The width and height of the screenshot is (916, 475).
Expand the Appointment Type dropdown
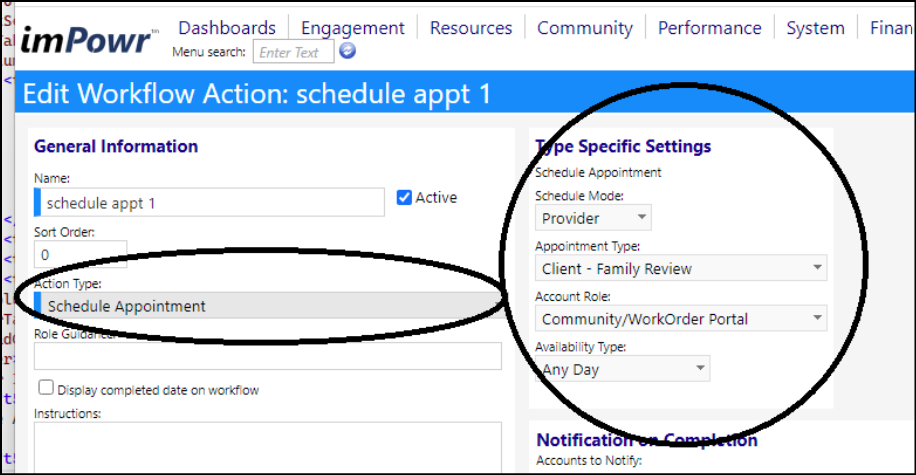point(681,268)
